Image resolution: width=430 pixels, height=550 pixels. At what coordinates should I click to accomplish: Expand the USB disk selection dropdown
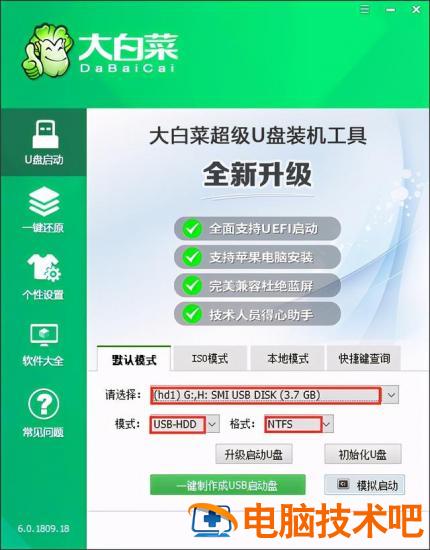point(391,395)
